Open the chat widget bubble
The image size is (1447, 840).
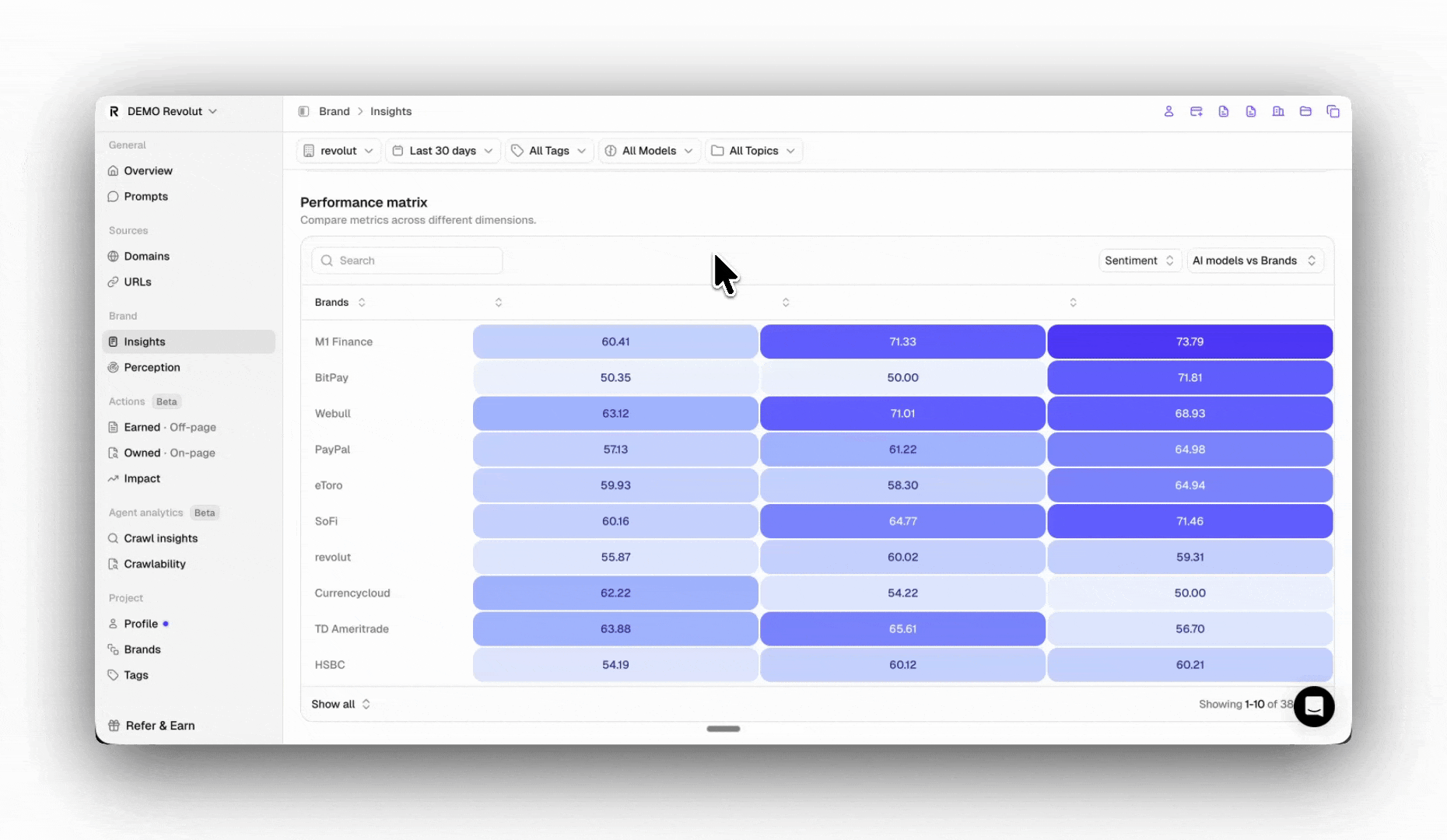(1314, 706)
